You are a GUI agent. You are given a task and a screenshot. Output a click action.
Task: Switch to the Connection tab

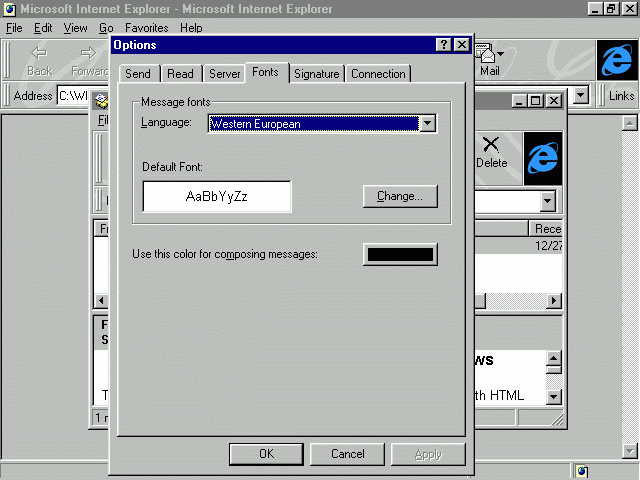pos(378,74)
